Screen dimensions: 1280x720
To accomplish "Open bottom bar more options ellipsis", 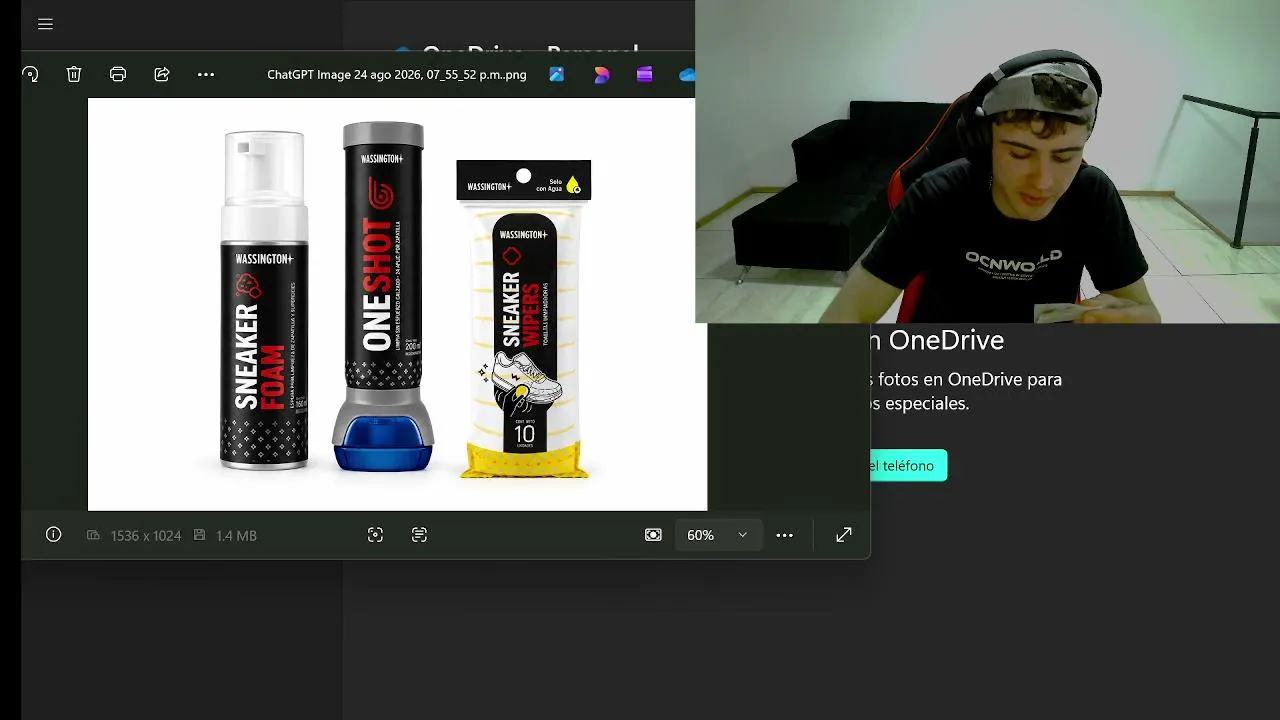I will click(785, 535).
